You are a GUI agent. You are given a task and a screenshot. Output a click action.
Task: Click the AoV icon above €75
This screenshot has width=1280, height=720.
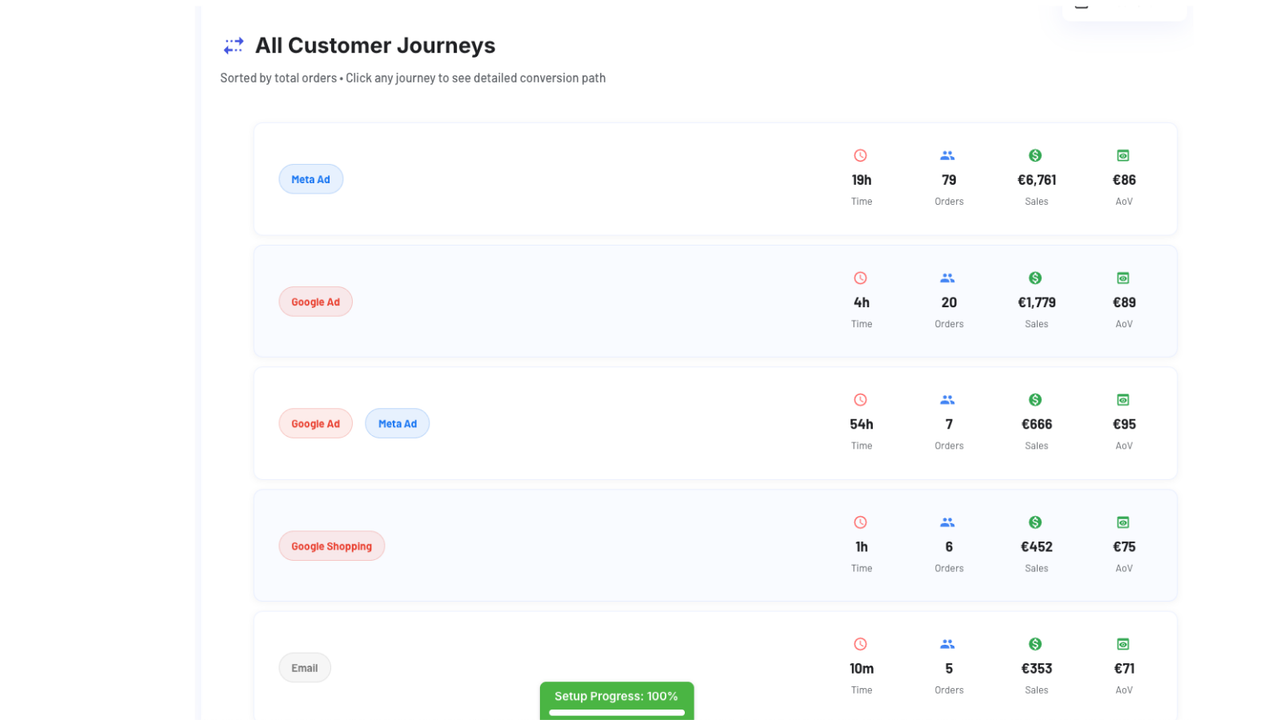coord(1123,523)
